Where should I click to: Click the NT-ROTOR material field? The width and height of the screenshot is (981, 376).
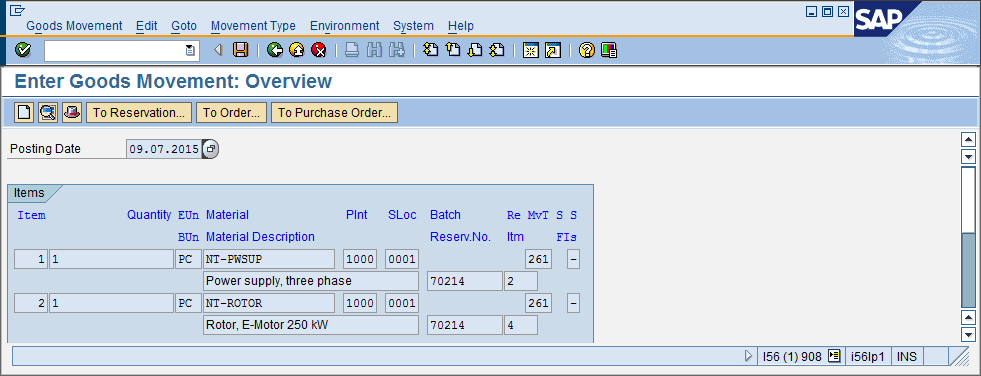click(269, 303)
